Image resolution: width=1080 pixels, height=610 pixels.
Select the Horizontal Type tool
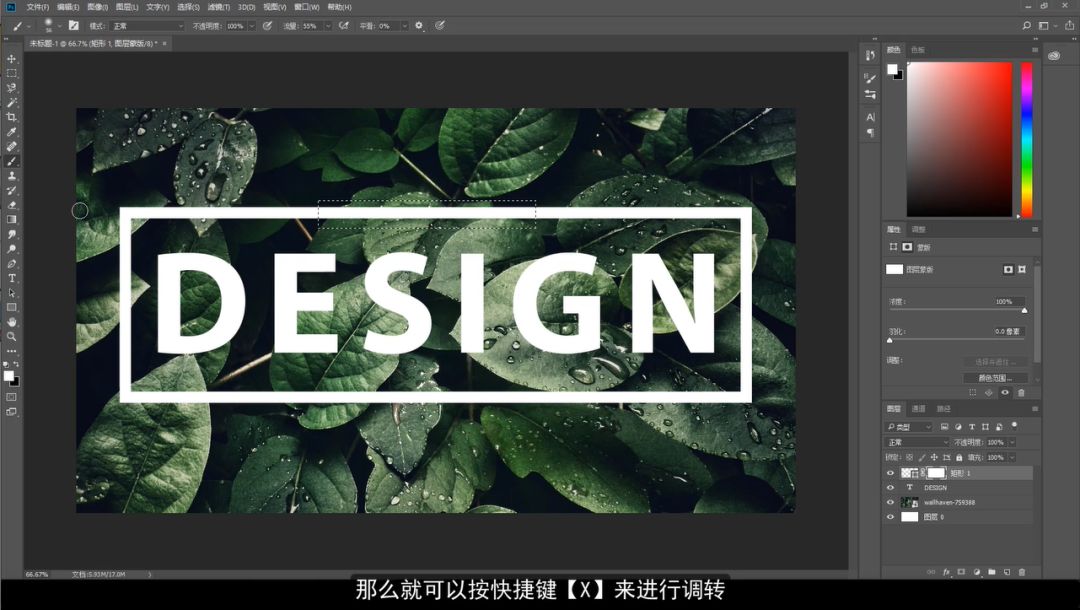click(x=12, y=278)
